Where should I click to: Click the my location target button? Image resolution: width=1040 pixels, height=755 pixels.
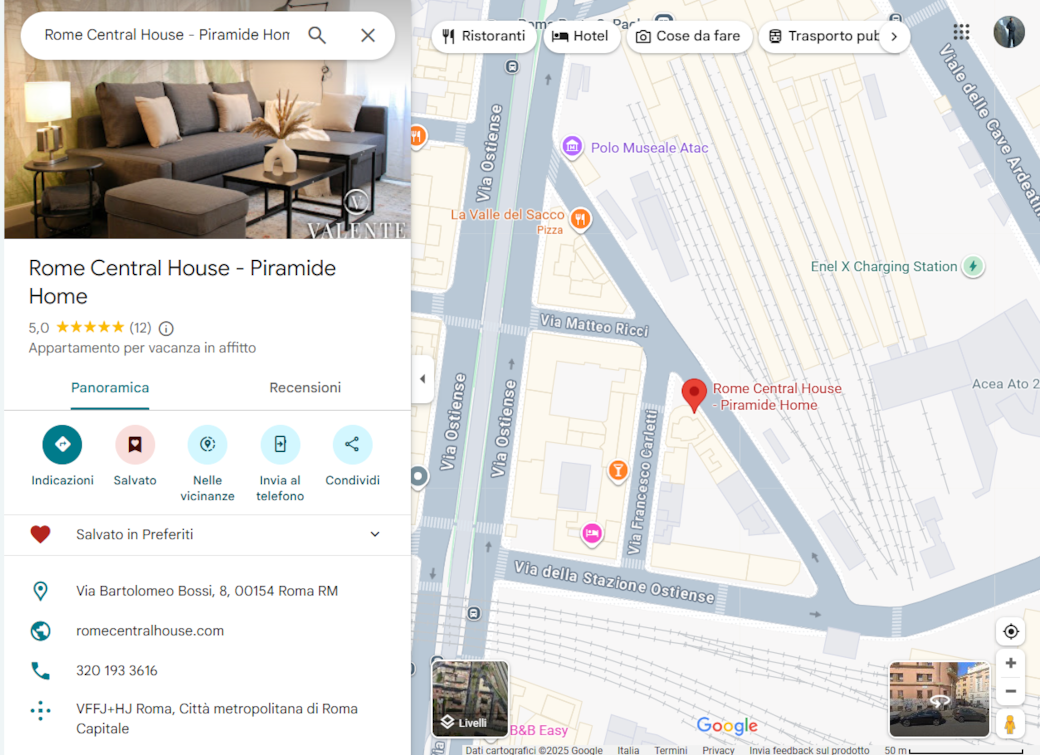pos(1011,631)
